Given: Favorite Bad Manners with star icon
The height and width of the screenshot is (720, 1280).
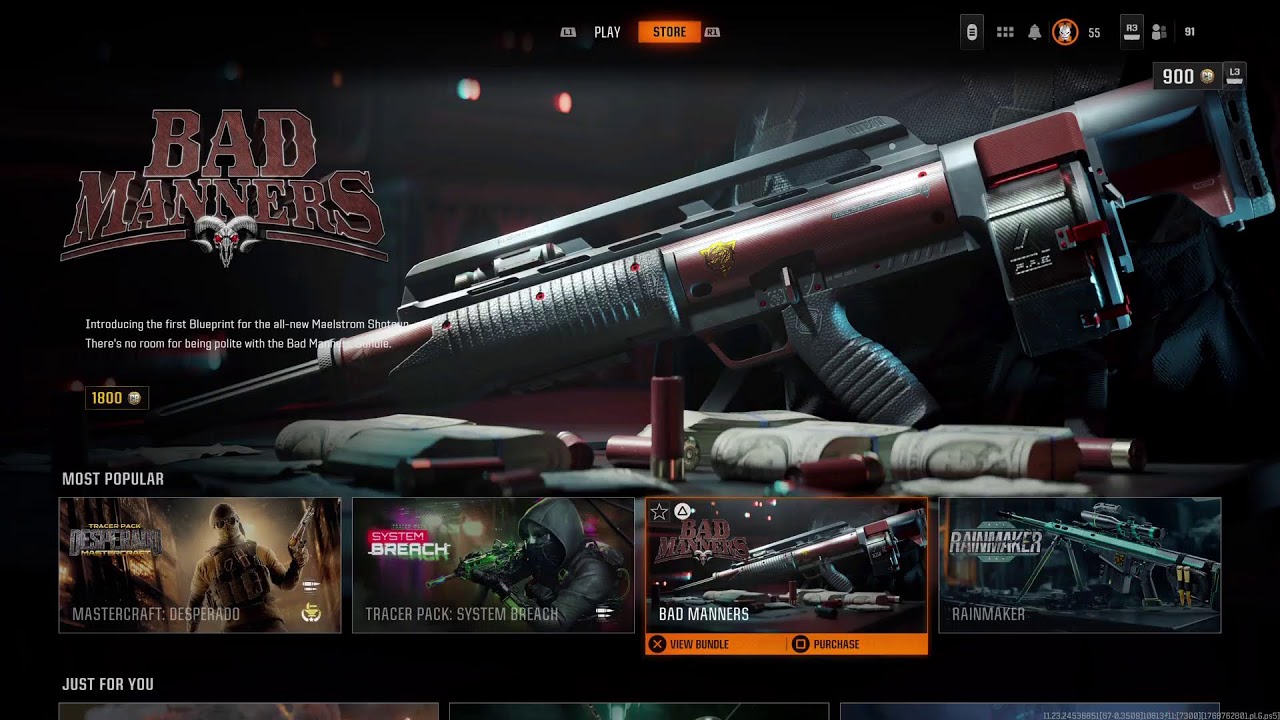Looking at the screenshot, I should [659, 512].
